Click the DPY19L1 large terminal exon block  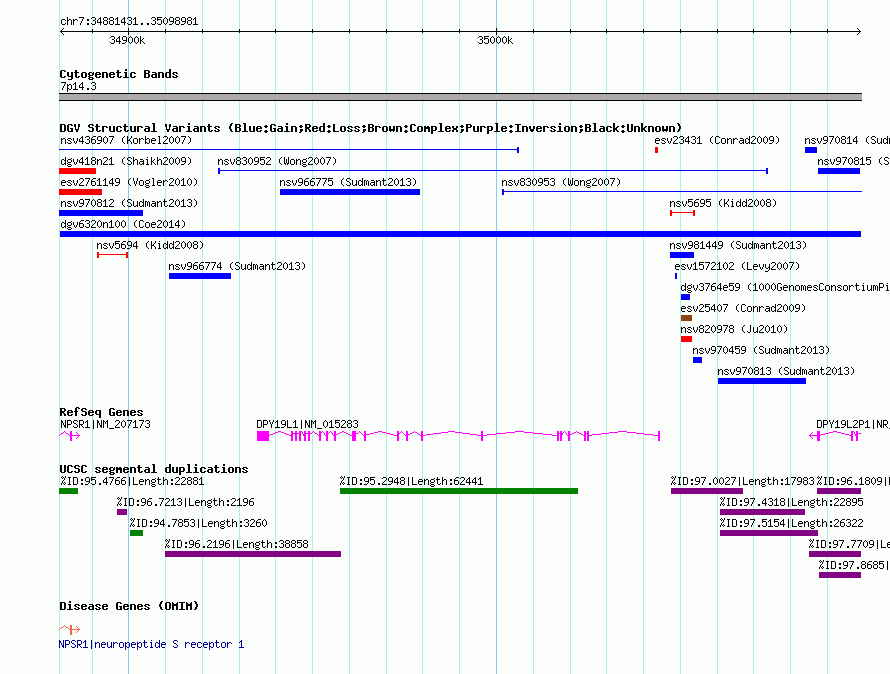tap(263, 436)
